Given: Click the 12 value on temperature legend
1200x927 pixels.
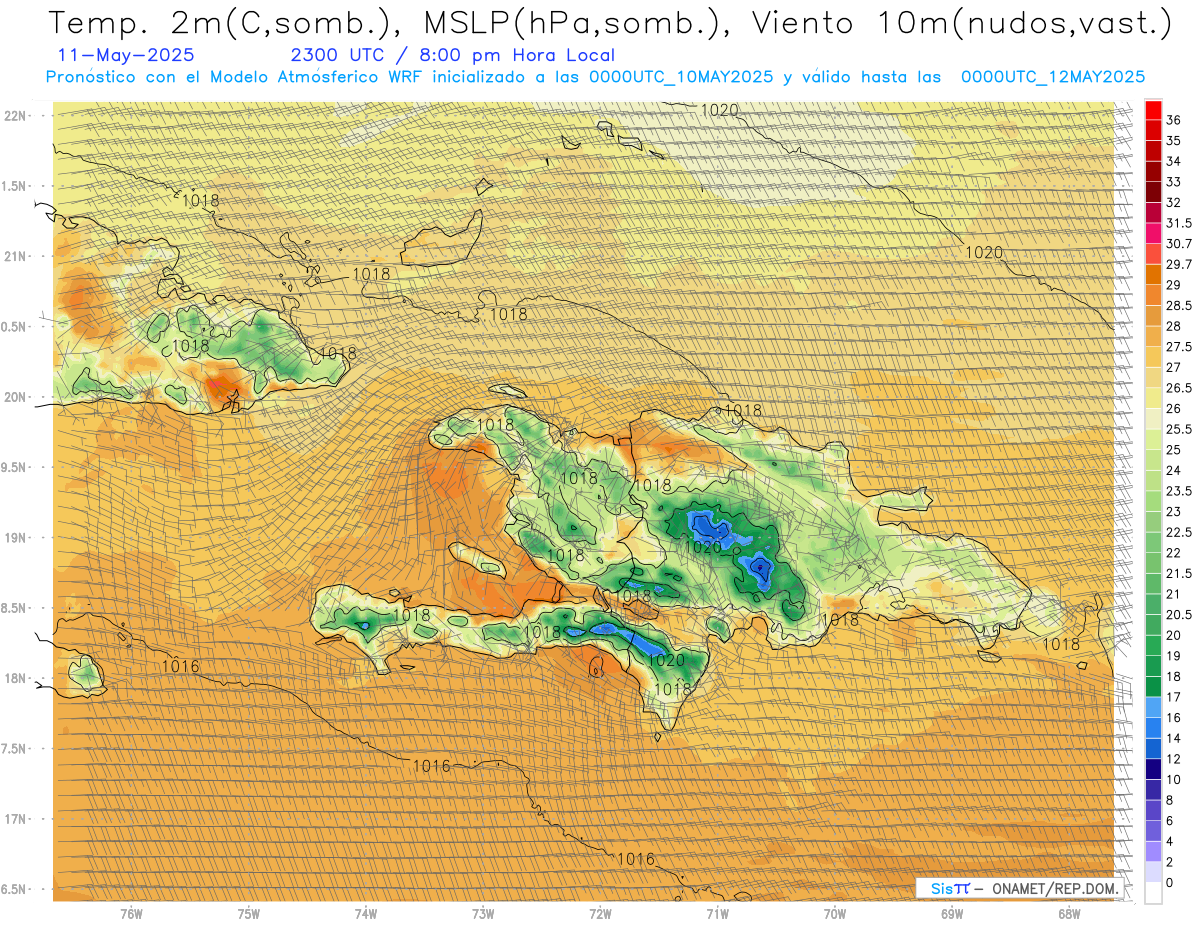Looking at the screenshot, I should (x=1174, y=759).
